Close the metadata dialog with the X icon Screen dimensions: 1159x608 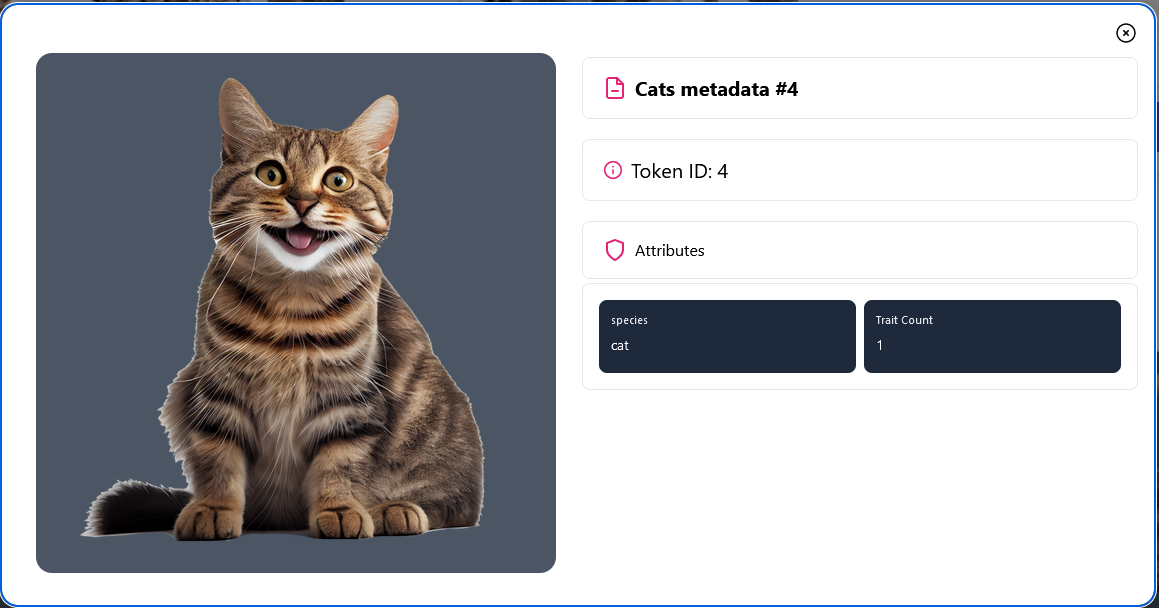pyautogui.click(x=1125, y=33)
